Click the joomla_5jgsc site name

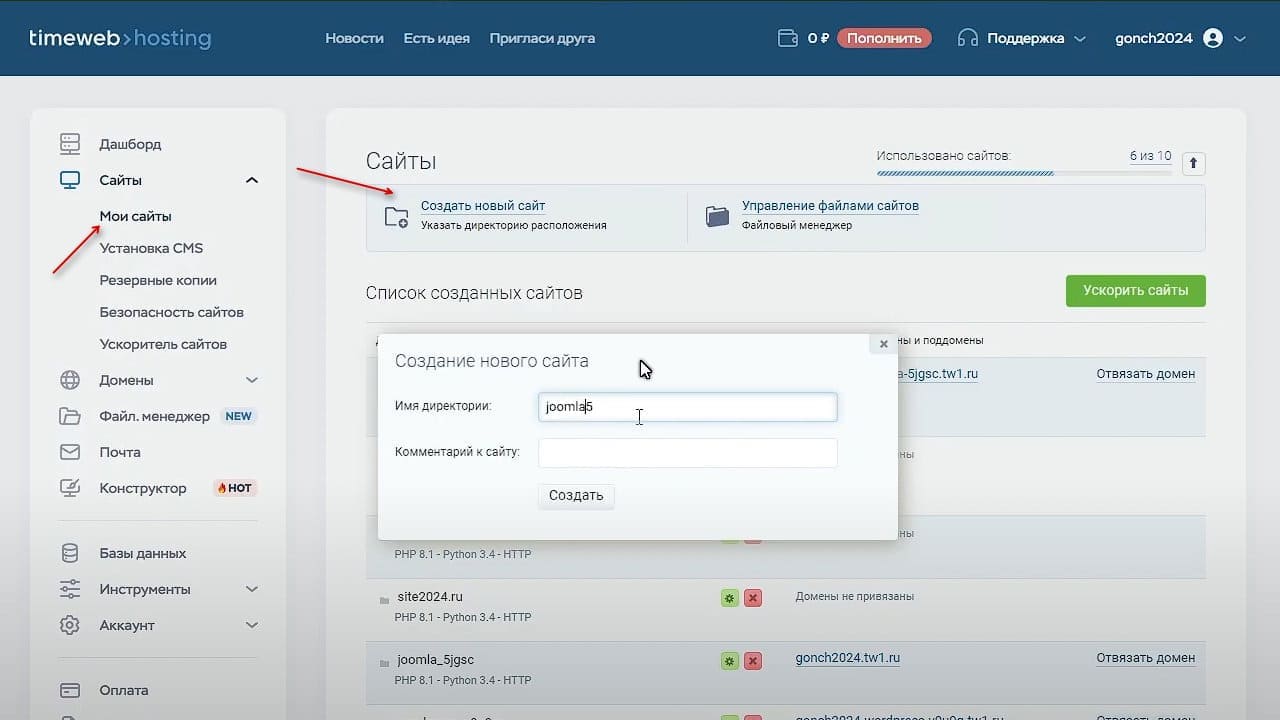click(435, 660)
